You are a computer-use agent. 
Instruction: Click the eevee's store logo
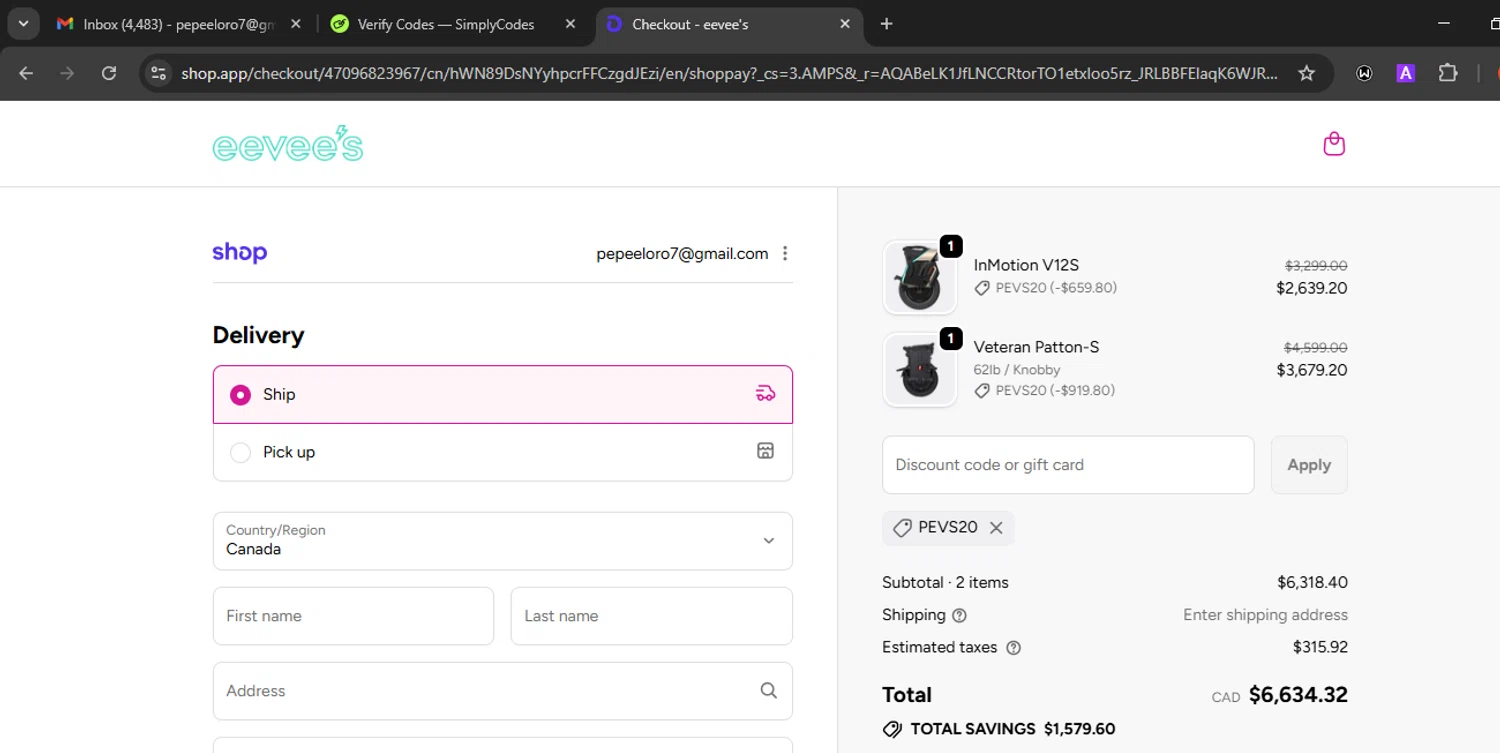pyautogui.click(x=288, y=144)
